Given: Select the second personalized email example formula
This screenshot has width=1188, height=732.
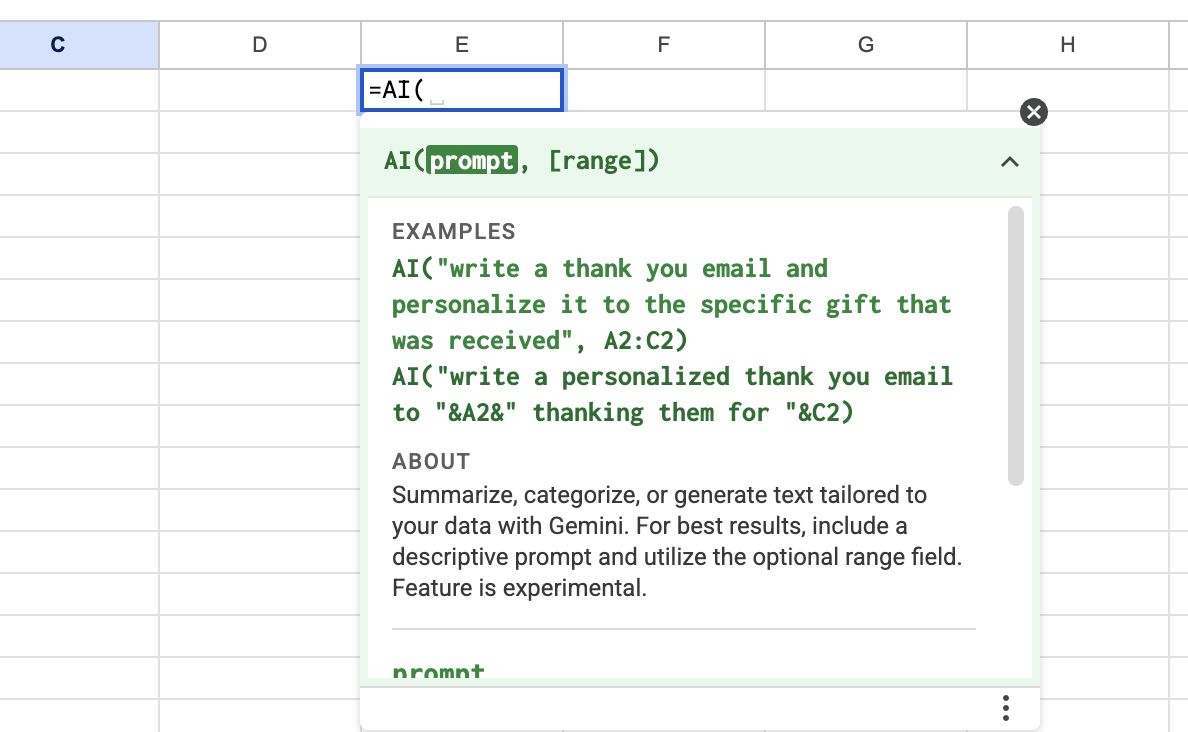Looking at the screenshot, I should point(670,394).
